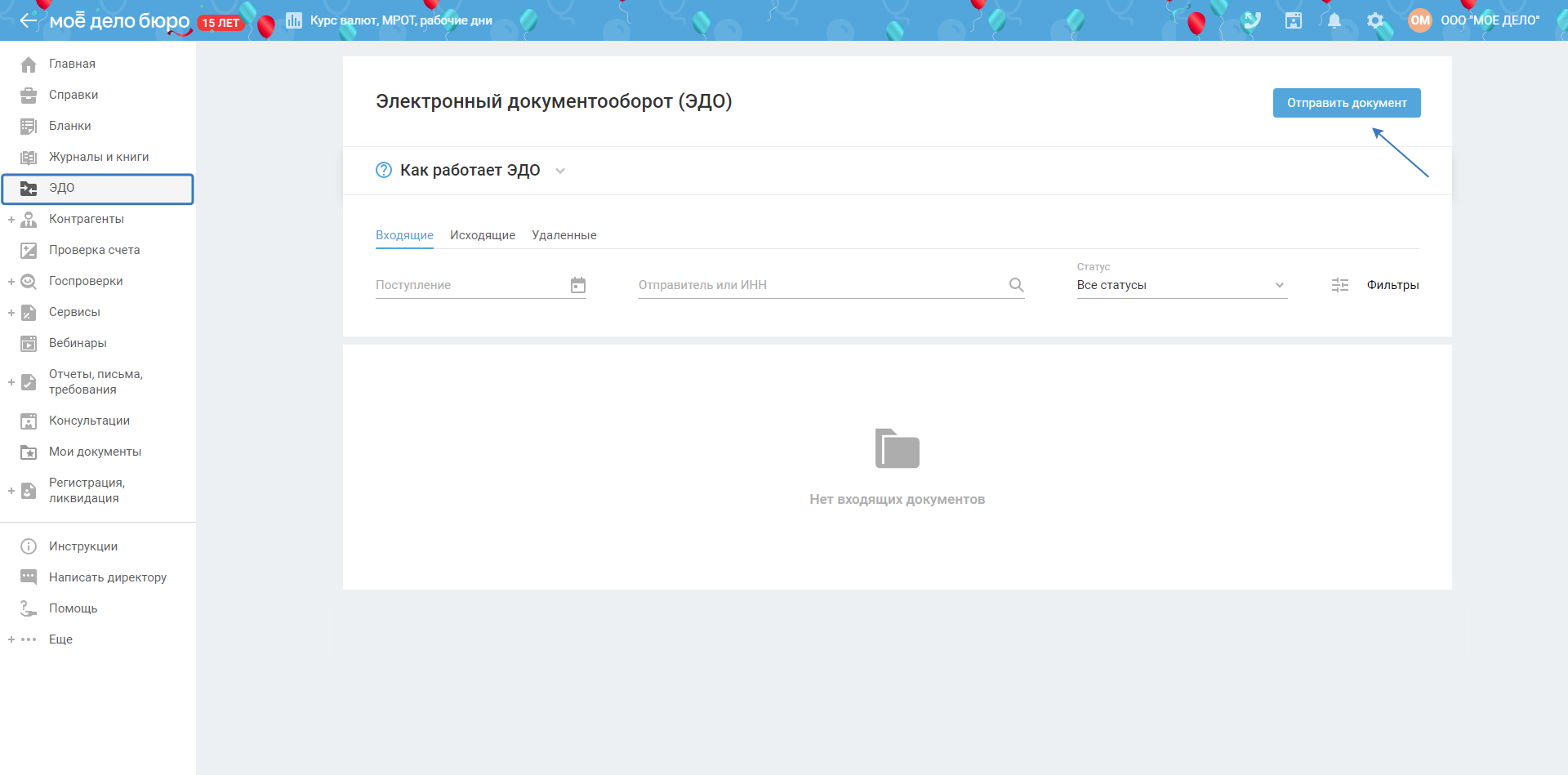Click the Отправитель или ИНН field
This screenshot has height=775, width=1568.
(x=831, y=285)
